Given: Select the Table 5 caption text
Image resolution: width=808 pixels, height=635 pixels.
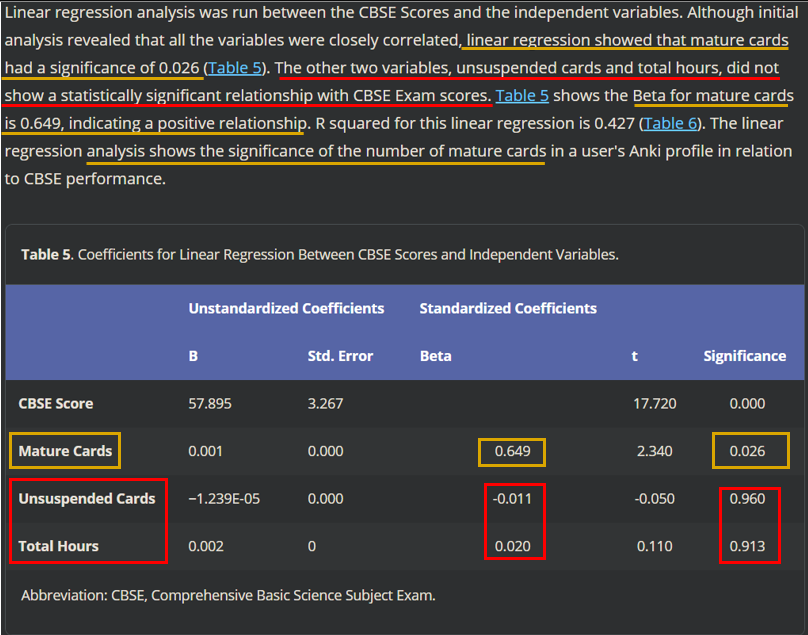Looking at the screenshot, I should point(319,255).
